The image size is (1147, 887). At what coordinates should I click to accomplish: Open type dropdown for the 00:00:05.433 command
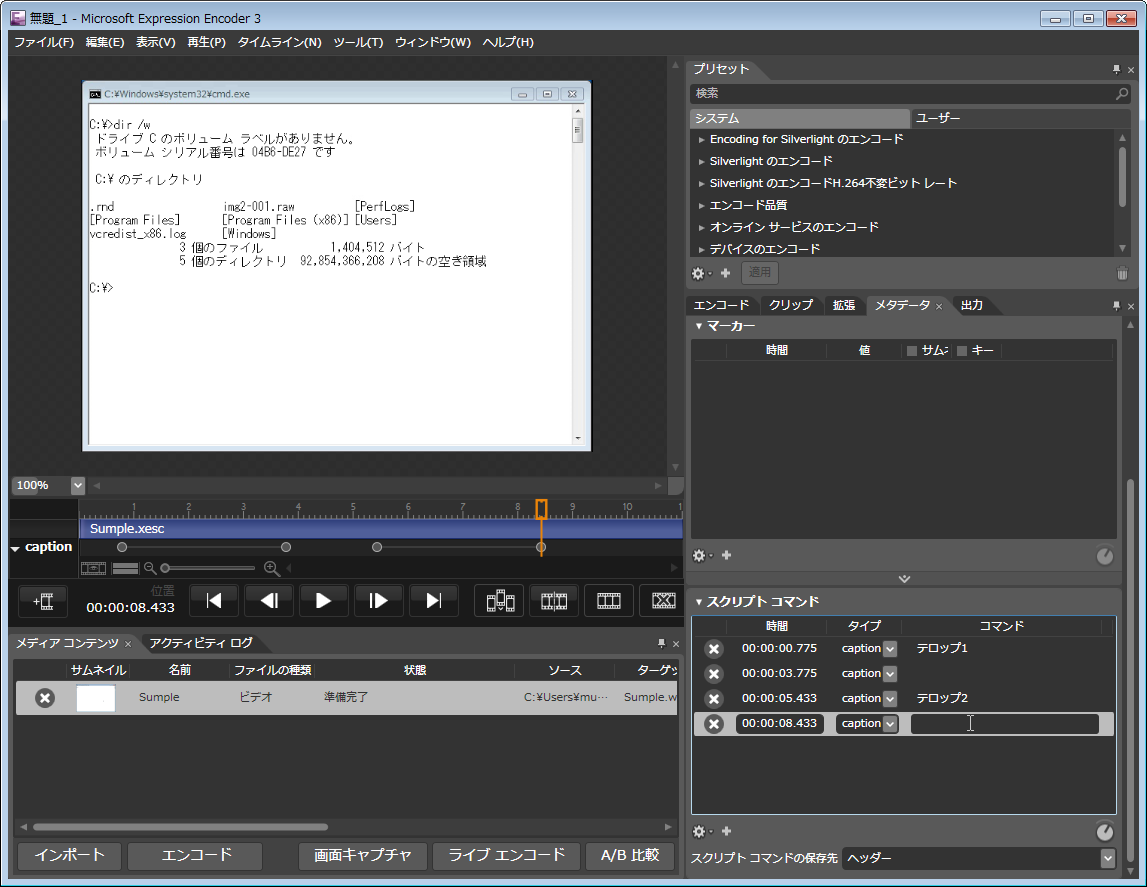889,699
